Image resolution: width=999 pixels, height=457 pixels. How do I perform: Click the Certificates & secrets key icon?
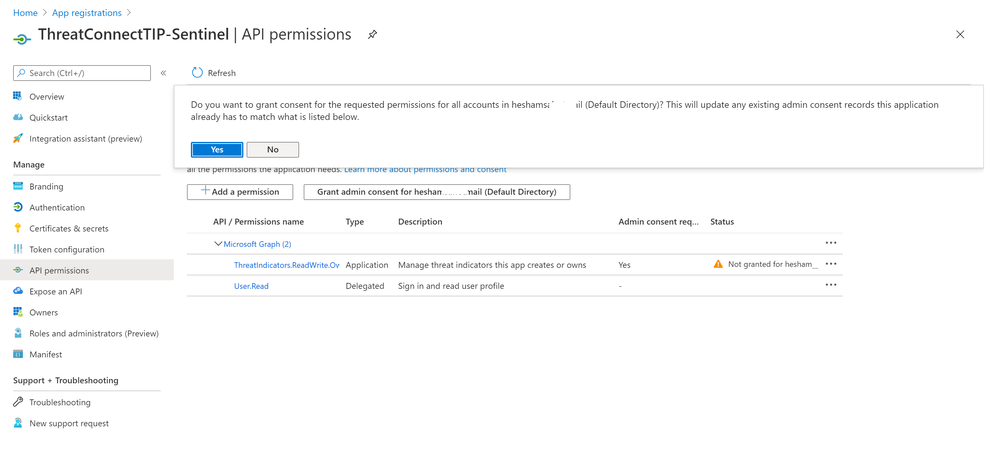(18, 228)
